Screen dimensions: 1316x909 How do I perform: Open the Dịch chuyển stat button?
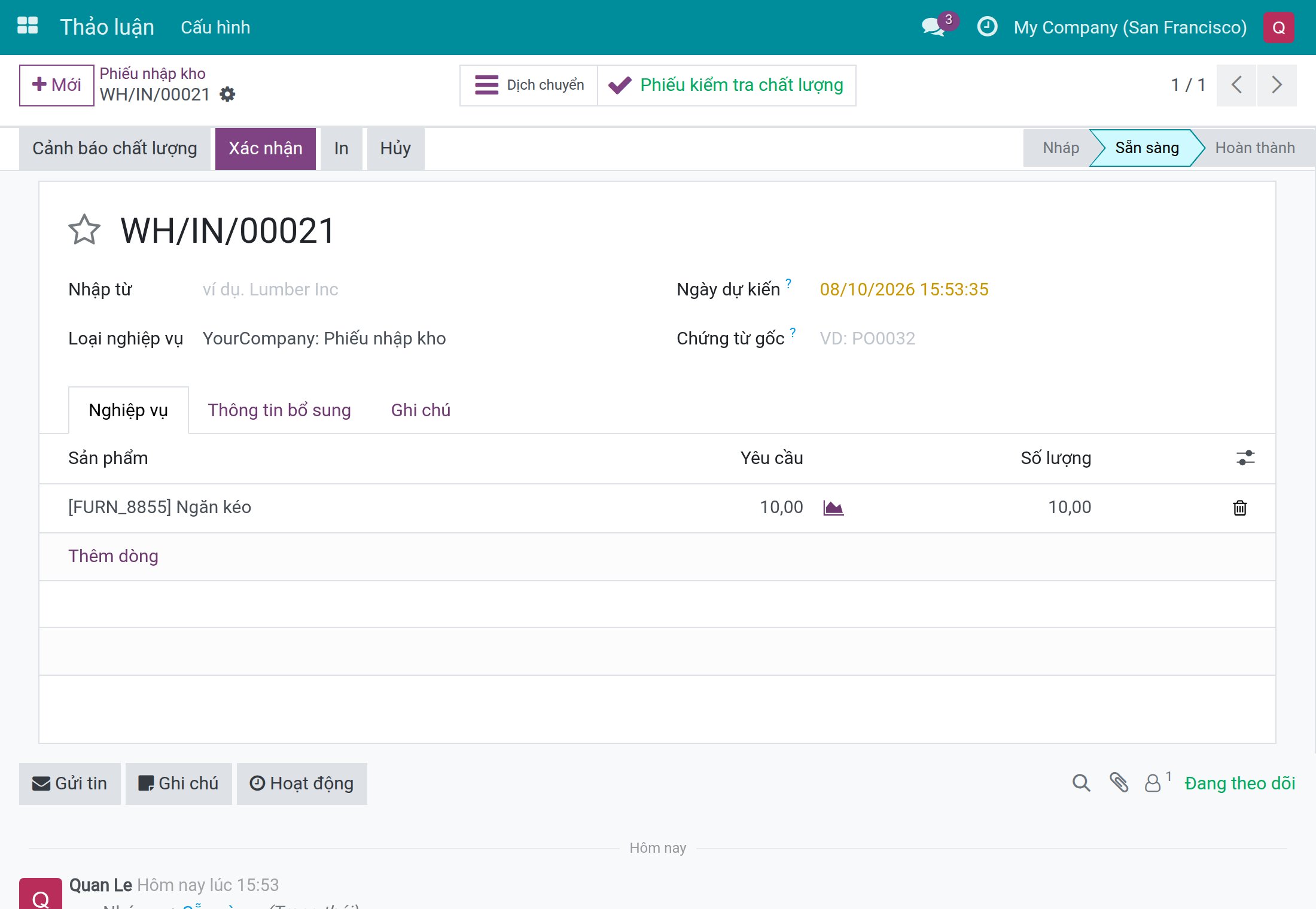(529, 85)
